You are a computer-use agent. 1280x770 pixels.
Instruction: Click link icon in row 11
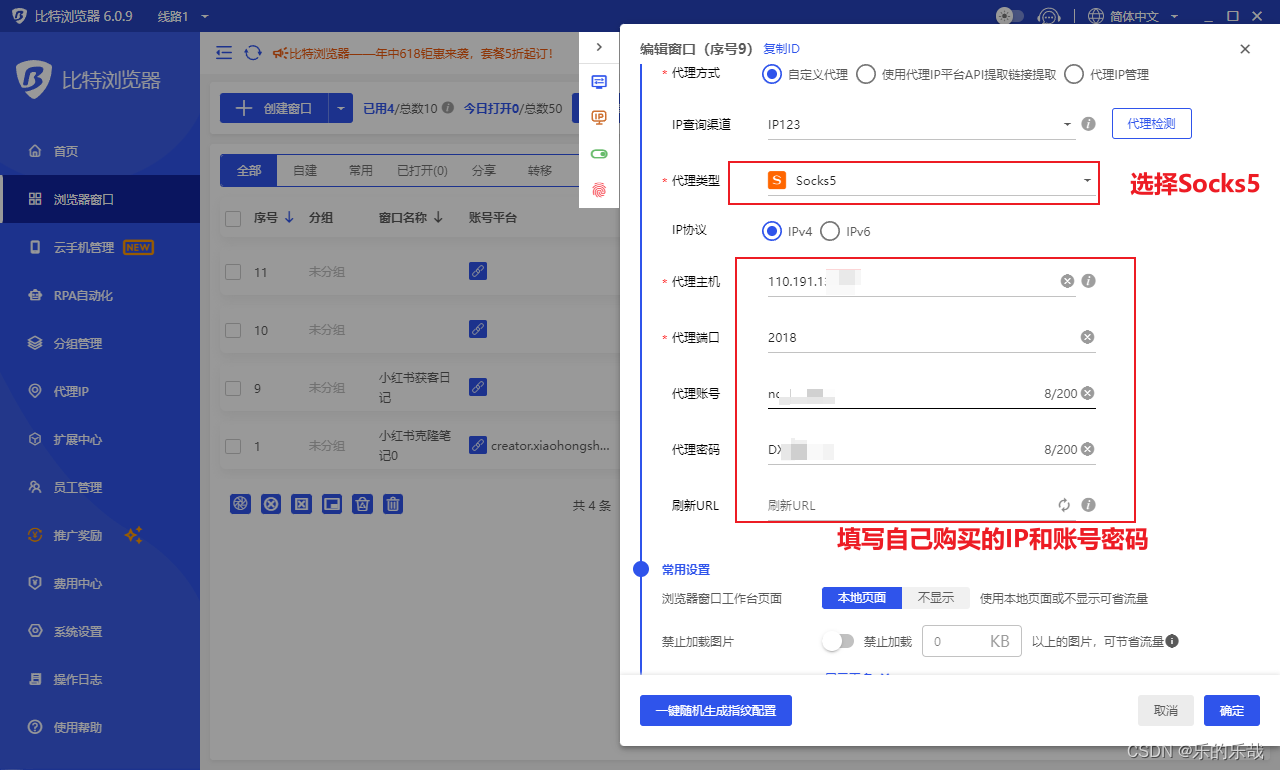click(478, 271)
